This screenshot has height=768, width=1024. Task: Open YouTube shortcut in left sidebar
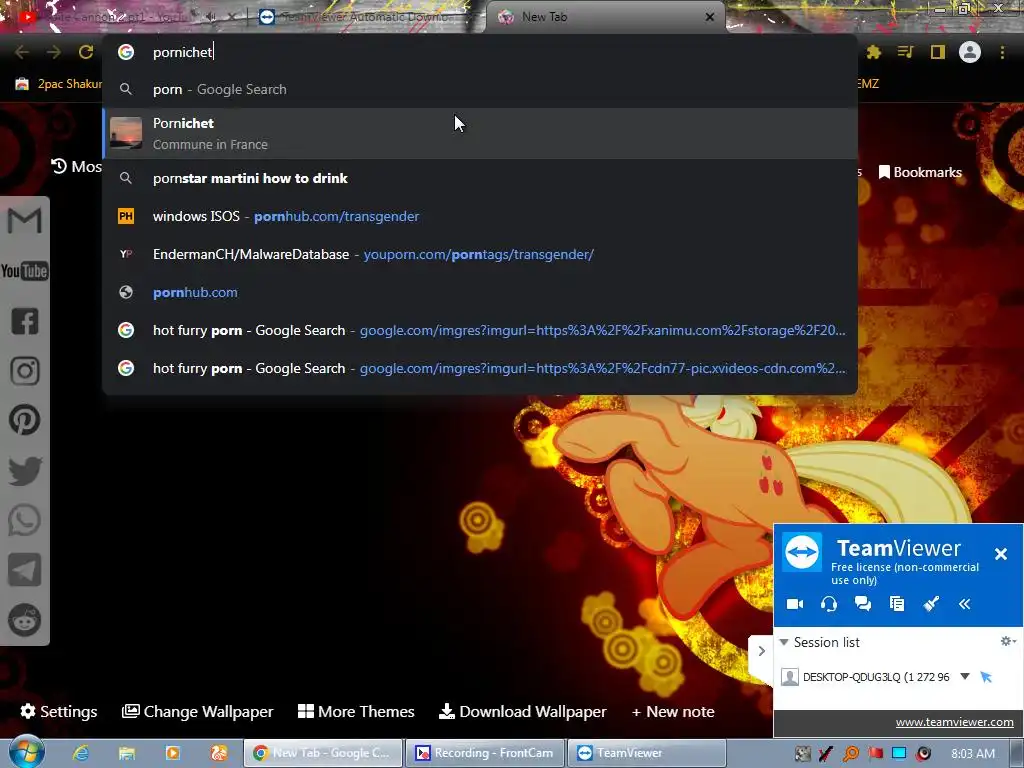24,270
